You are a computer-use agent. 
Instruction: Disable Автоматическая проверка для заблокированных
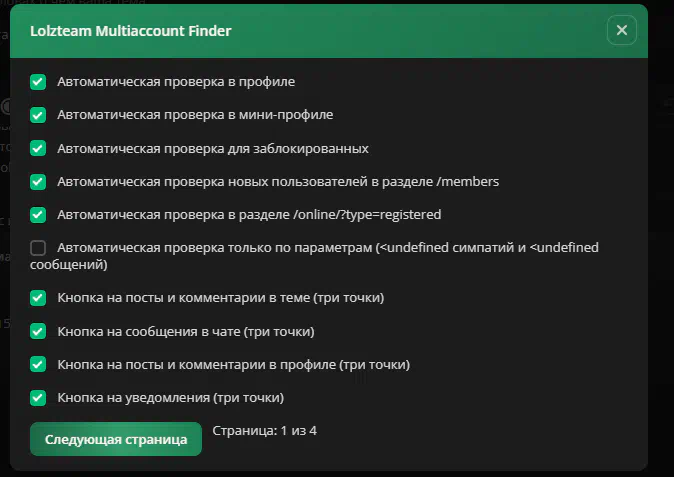pyautogui.click(x=38, y=148)
